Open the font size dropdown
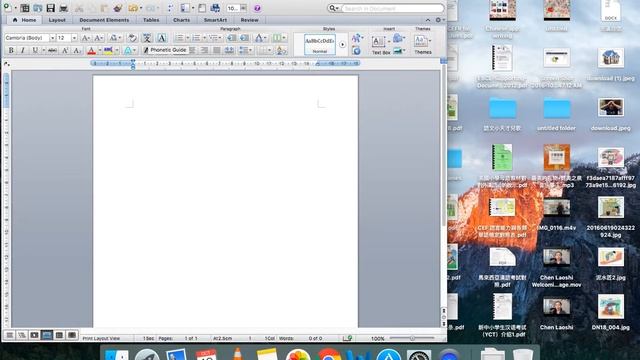The image size is (640, 360). click(x=74, y=38)
